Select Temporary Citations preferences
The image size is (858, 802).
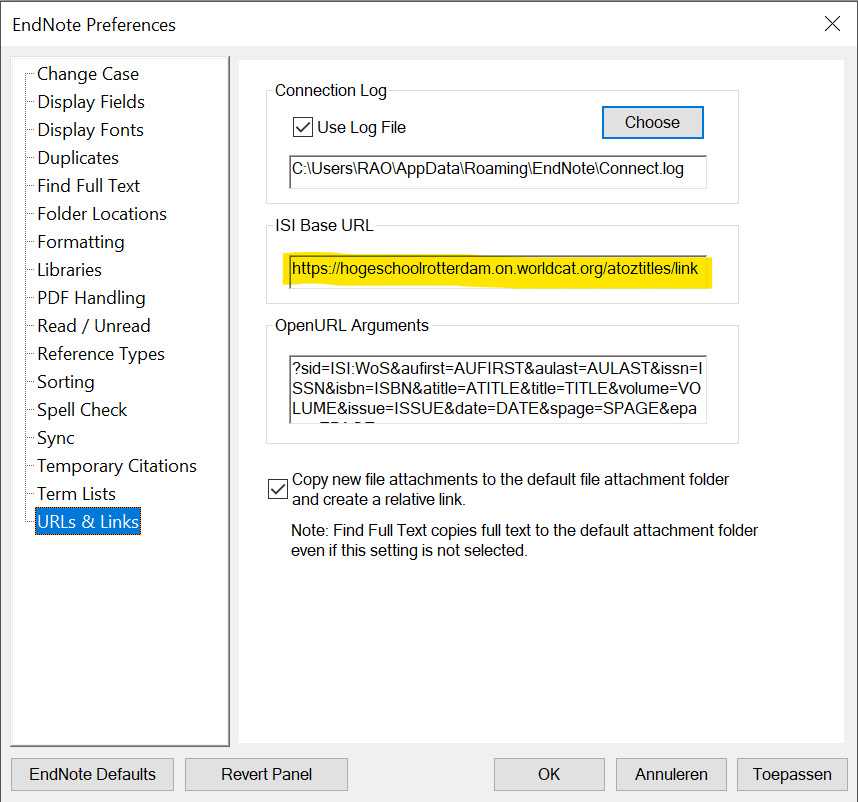pos(117,466)
